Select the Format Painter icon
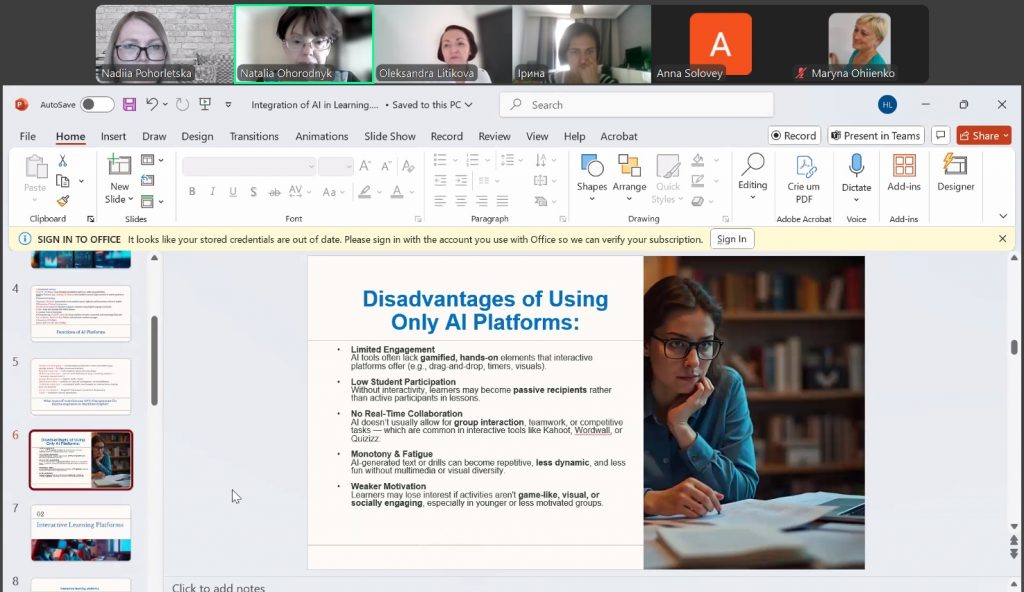 pyautogui.click(x=63, y=201)
